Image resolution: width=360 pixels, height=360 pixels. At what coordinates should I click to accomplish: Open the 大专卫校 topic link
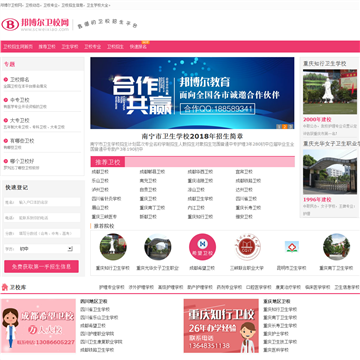tap(20, 120)
